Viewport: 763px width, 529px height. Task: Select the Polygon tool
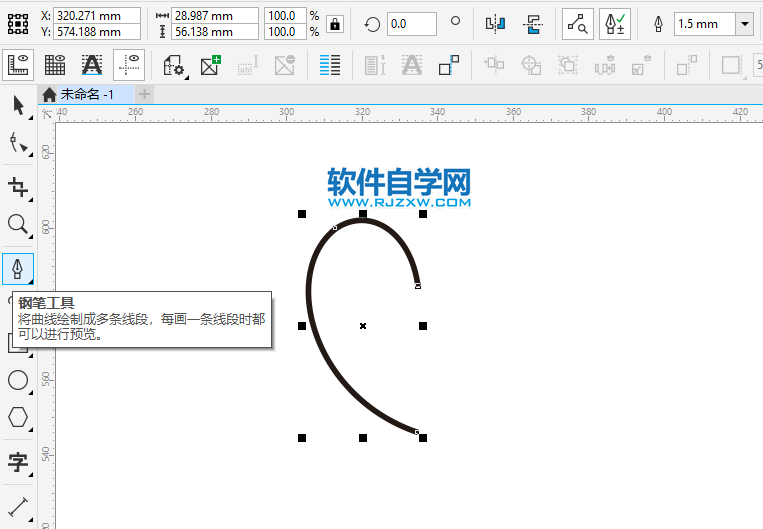[18, 417]
